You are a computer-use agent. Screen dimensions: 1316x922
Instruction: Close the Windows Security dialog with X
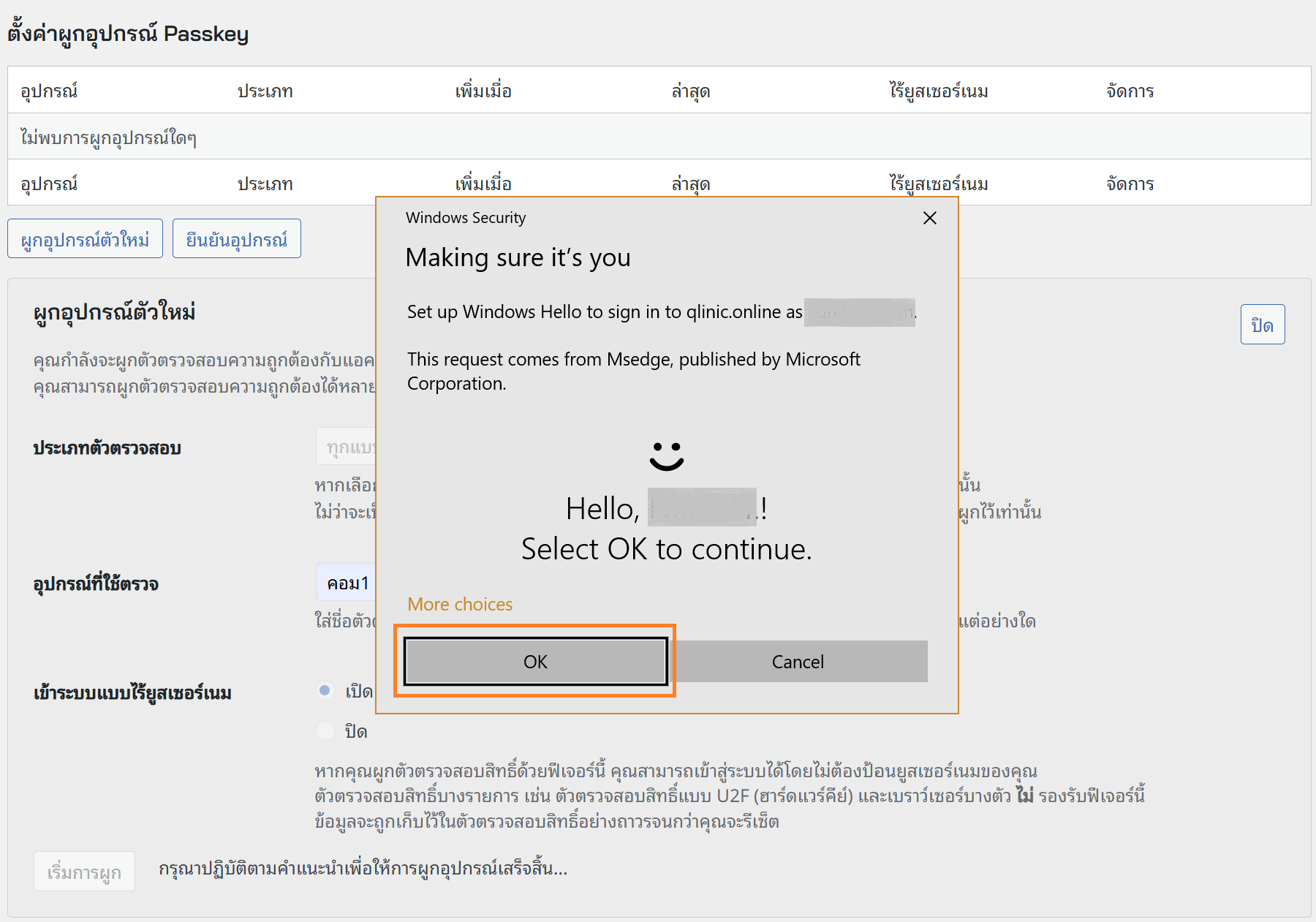click(x=929, y=218)
